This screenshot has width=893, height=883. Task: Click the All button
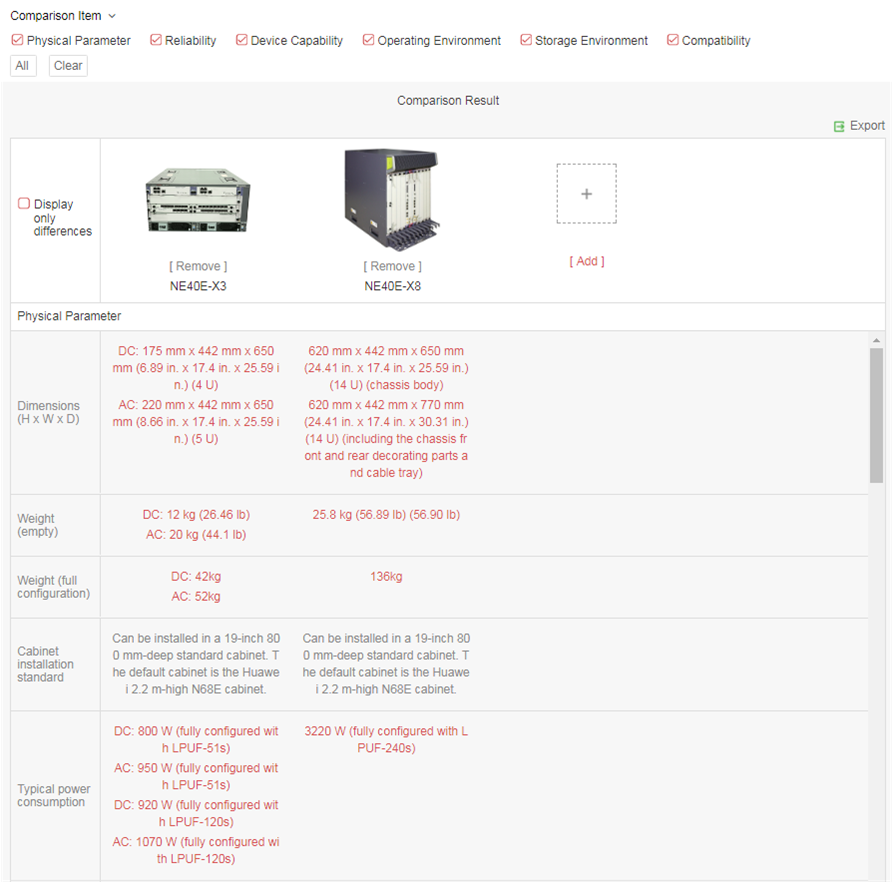coord(23,66)
